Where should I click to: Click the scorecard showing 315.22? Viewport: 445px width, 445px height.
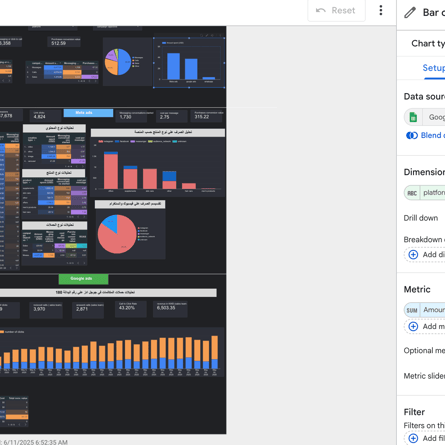tap(207, 116)
